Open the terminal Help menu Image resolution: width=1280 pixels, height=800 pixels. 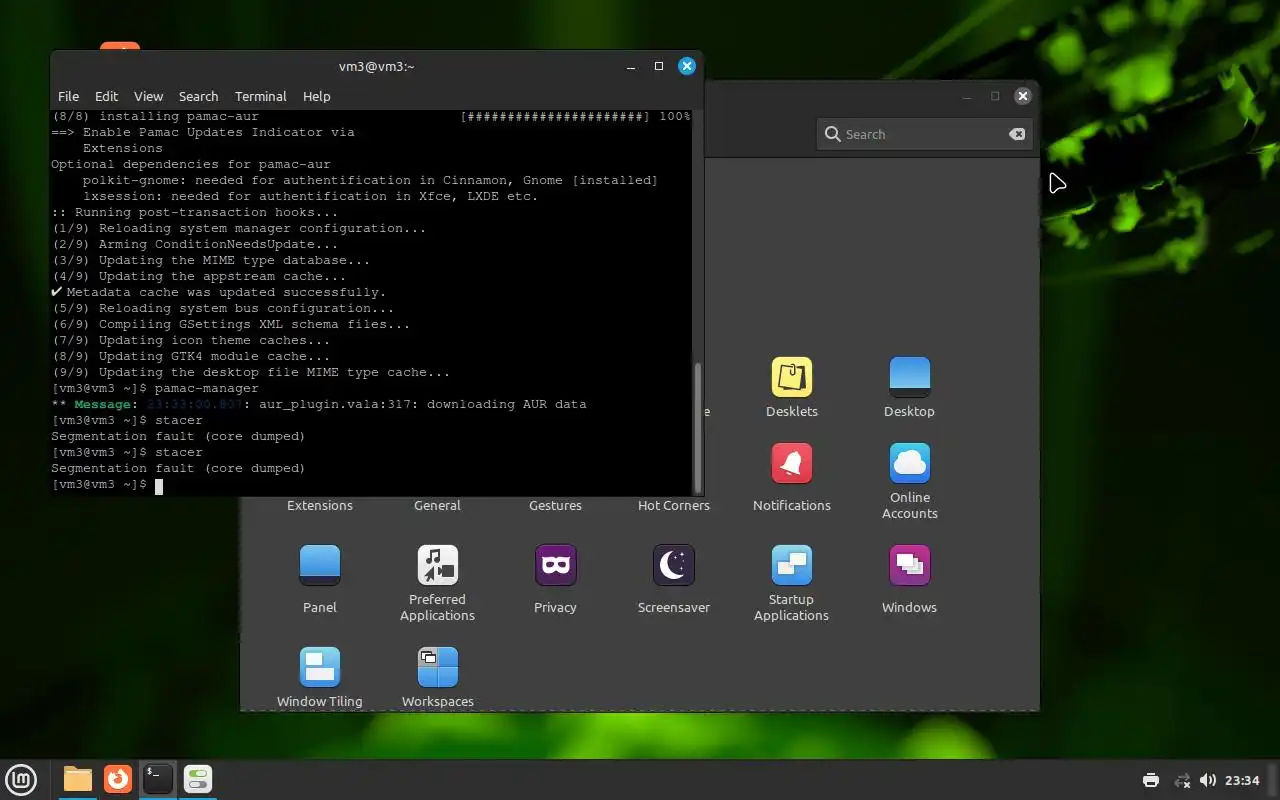316,96
